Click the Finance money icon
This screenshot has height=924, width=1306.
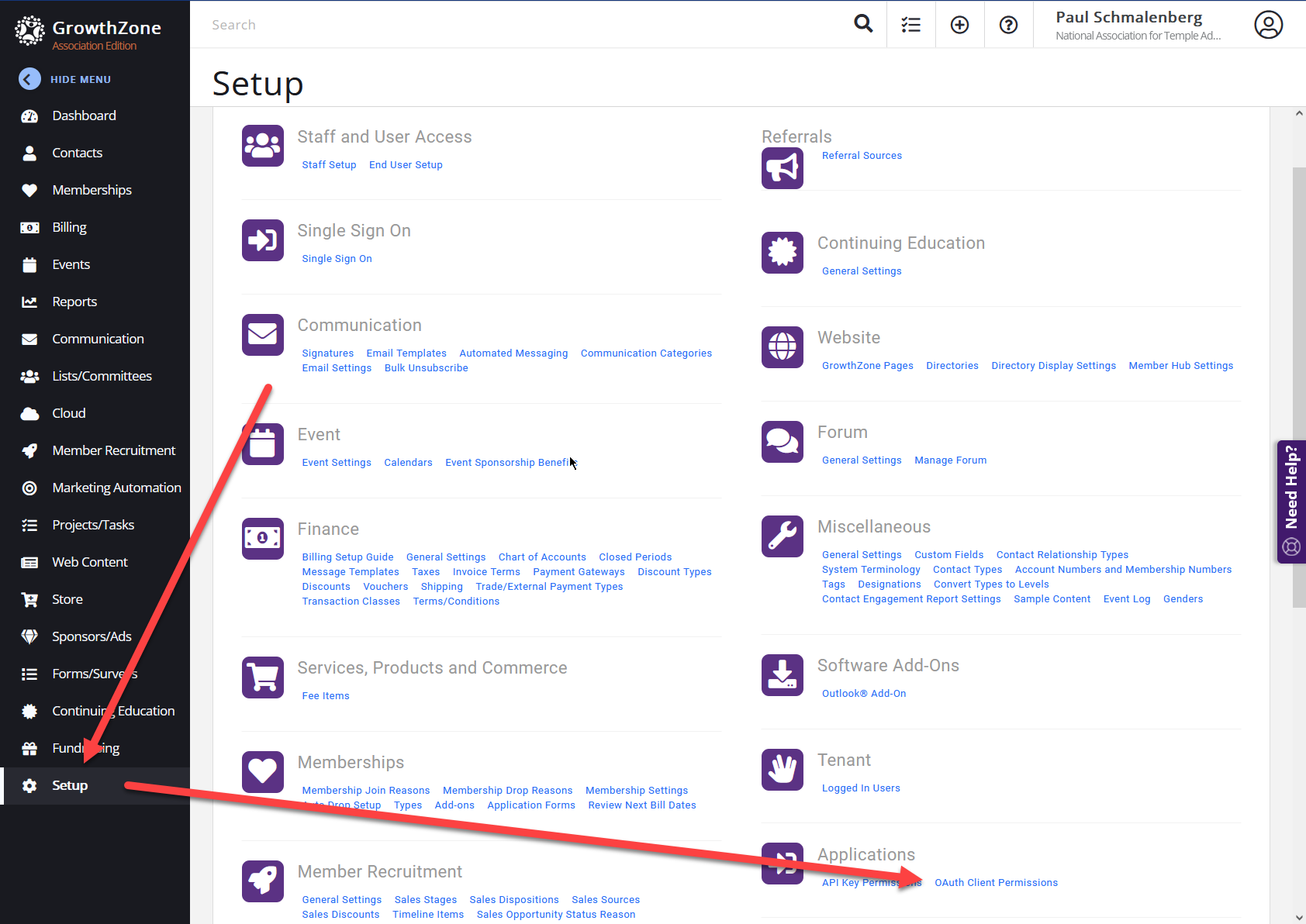coord(262,538)
